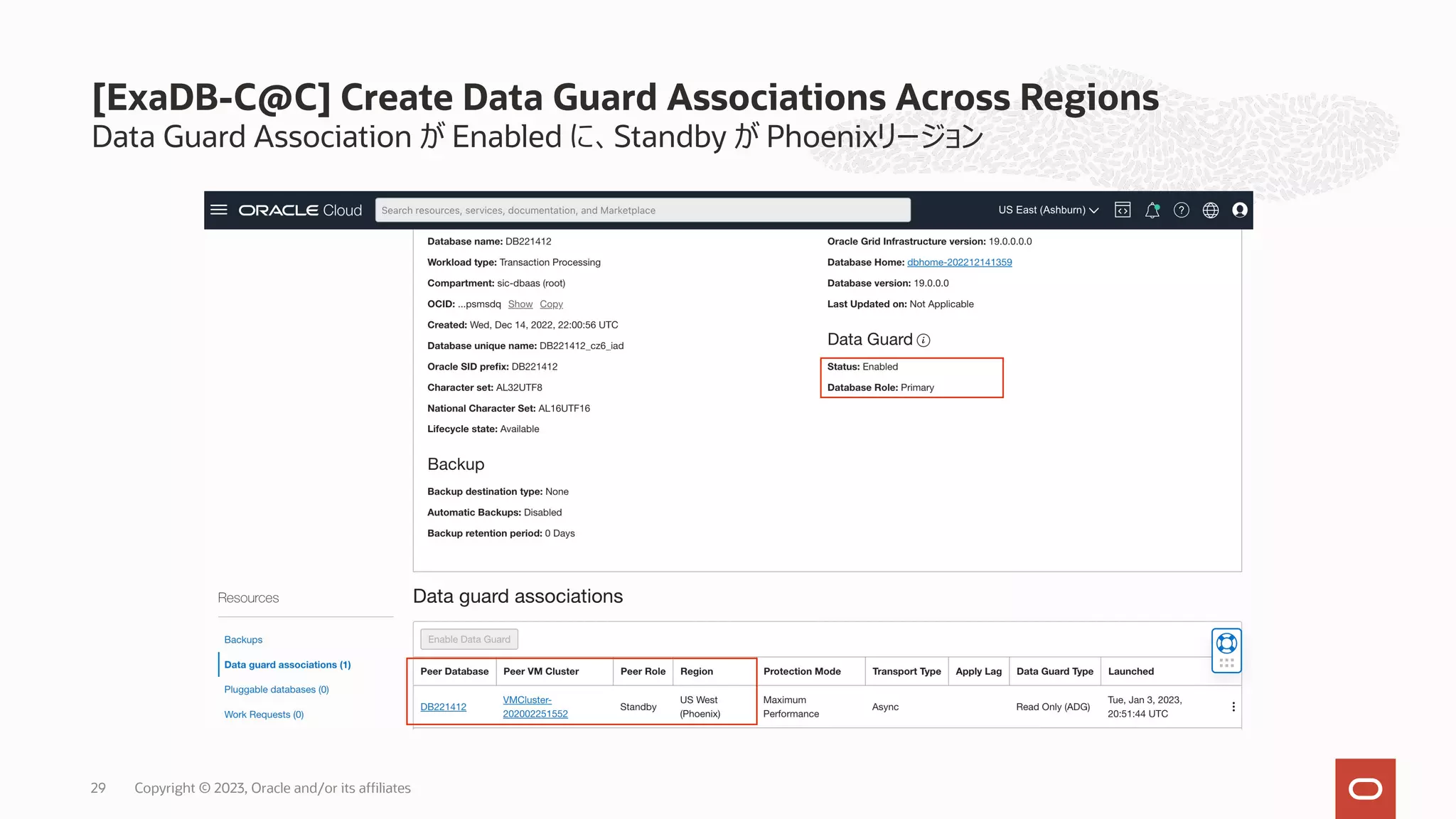
Task: Open the announcements bell icon
Action: pyautogui.click(x=1152, y=210)
